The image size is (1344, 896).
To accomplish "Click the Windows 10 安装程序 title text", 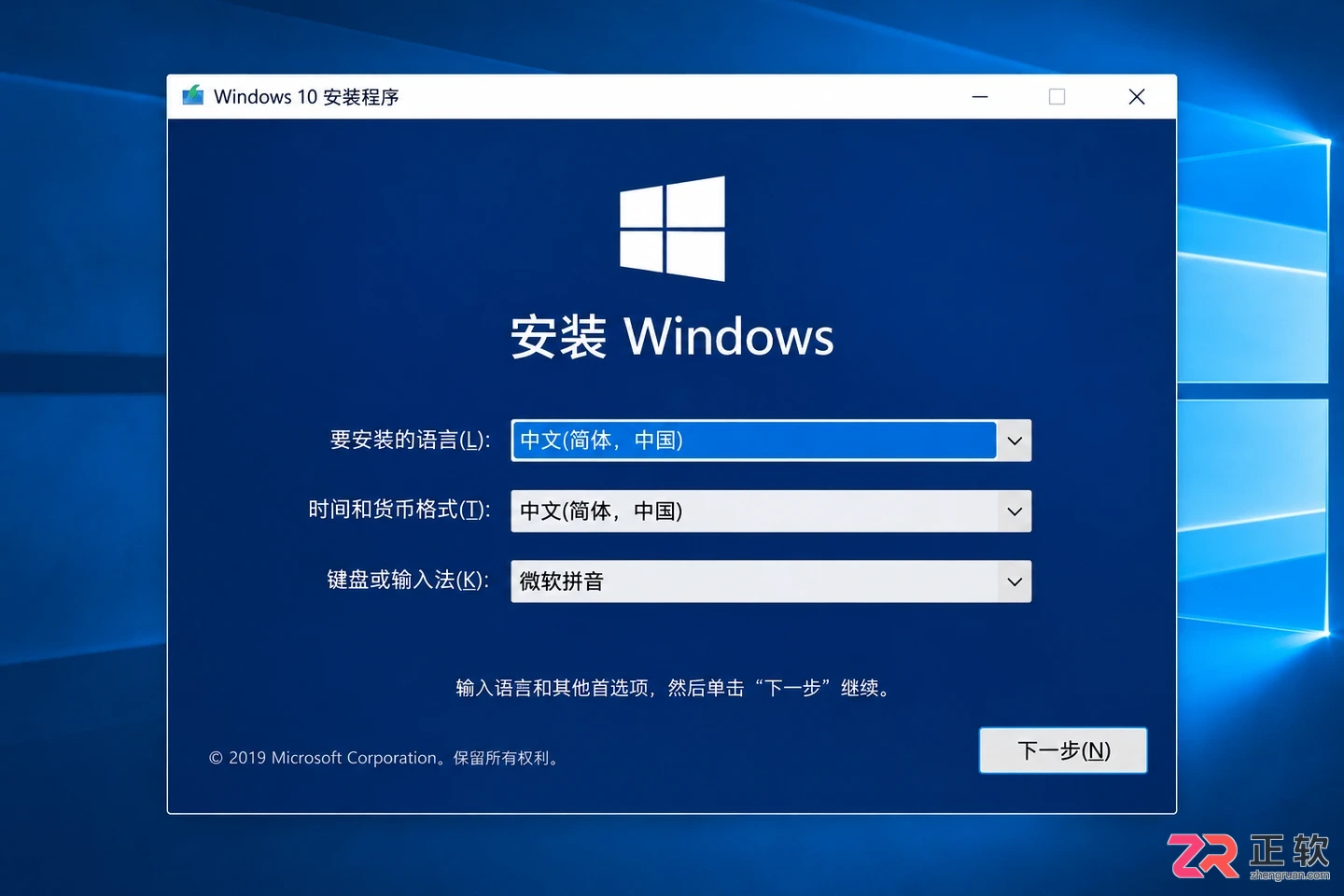I will pos(306,97).
